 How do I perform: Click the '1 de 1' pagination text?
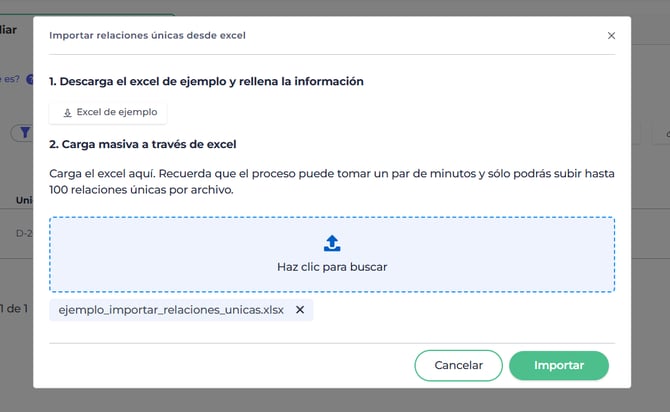point(16,308)
